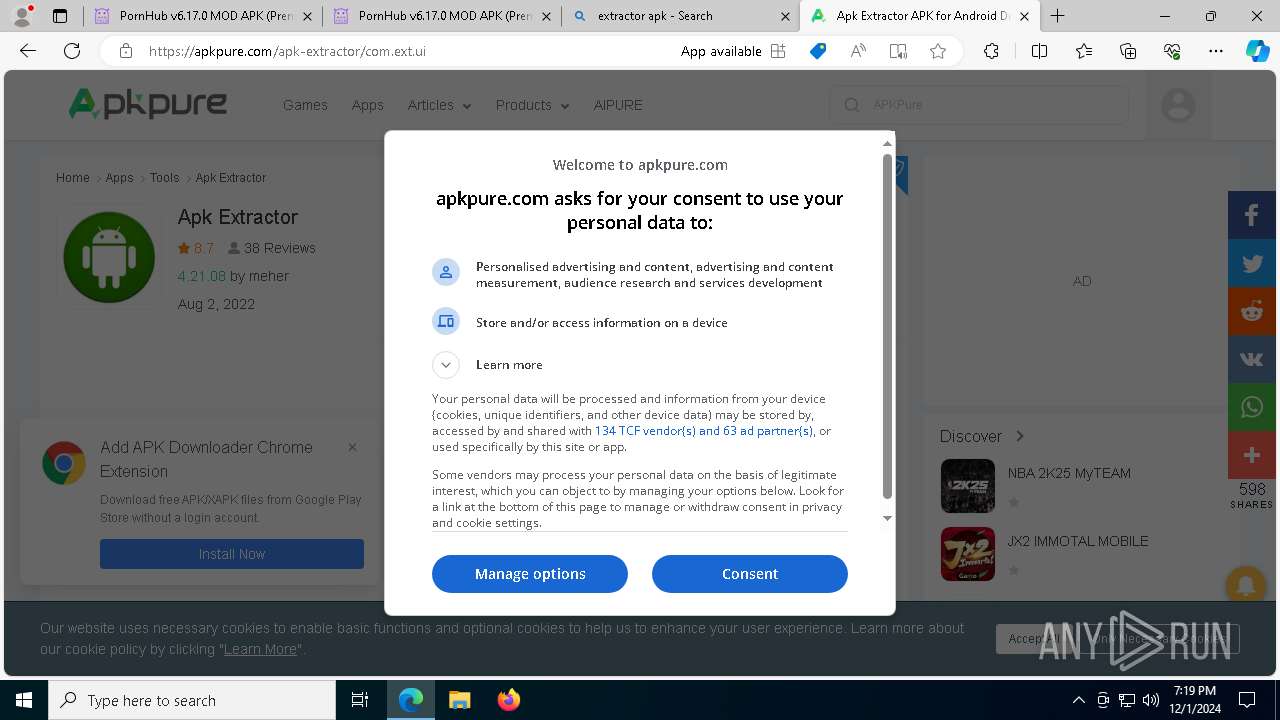The height and width of the screenshot is (720, 1280).
Task: Reload the page with refresh icon
Action: (72, 51)
